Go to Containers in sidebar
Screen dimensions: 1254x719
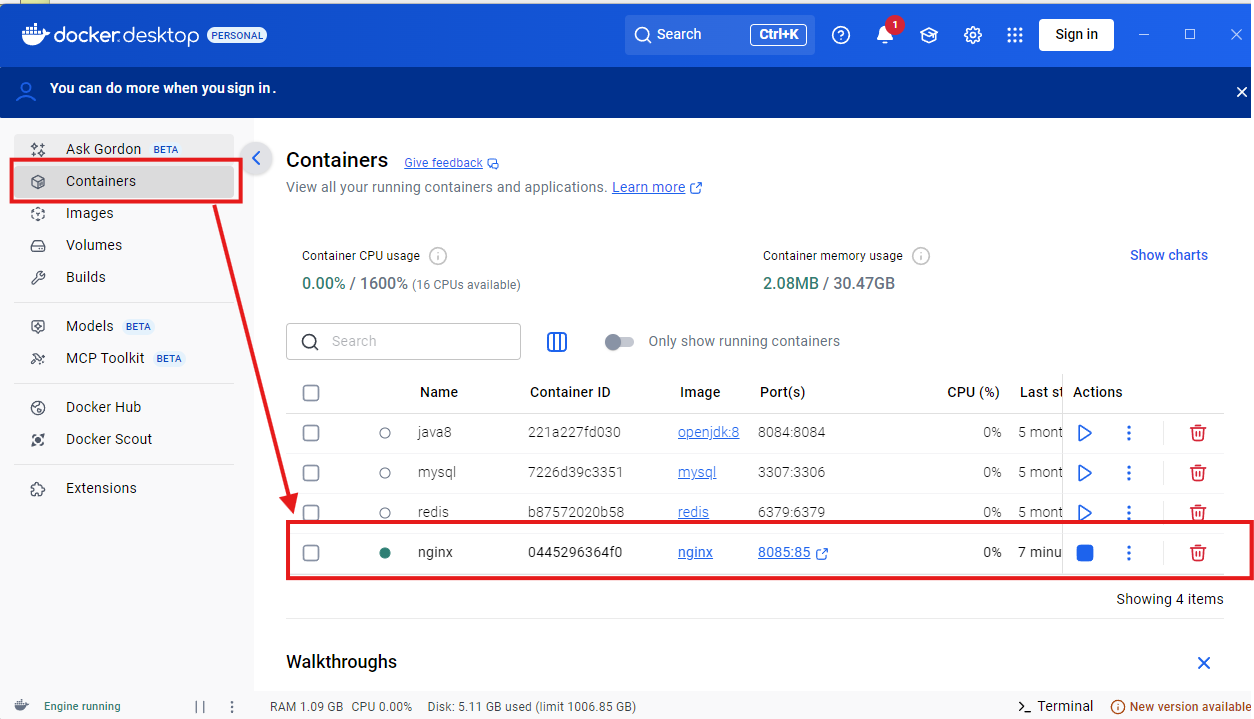[124, 181]
